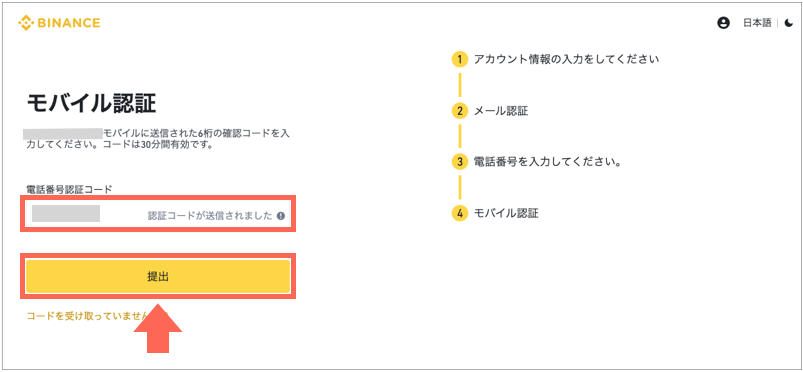This screenshot has height=372, width=803.
Task: Select step 4 numbered circle icon
Action: (460, 214)
